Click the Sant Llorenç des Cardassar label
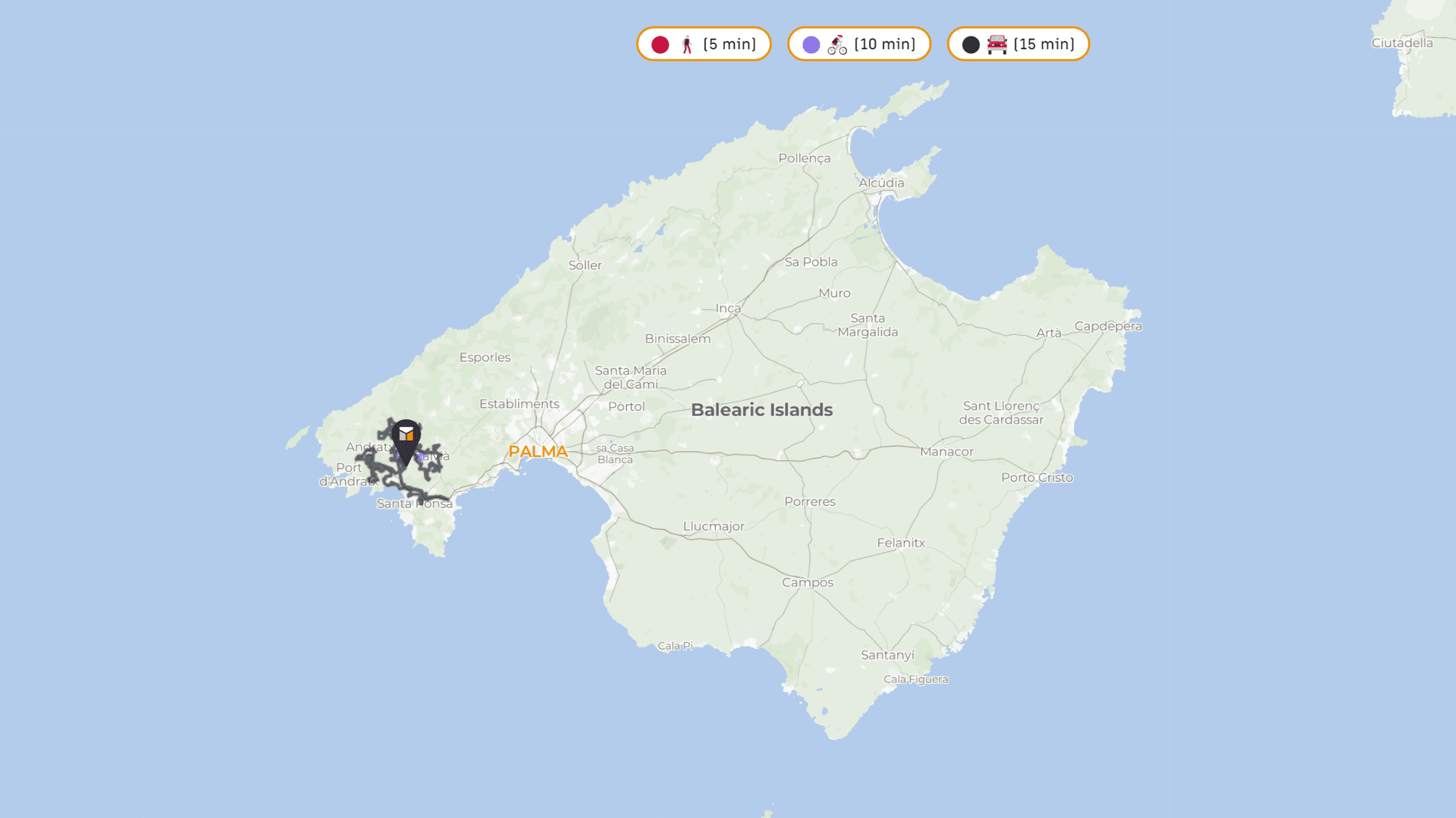This screenshot has width=1456, height=818. pos(1001,413)
